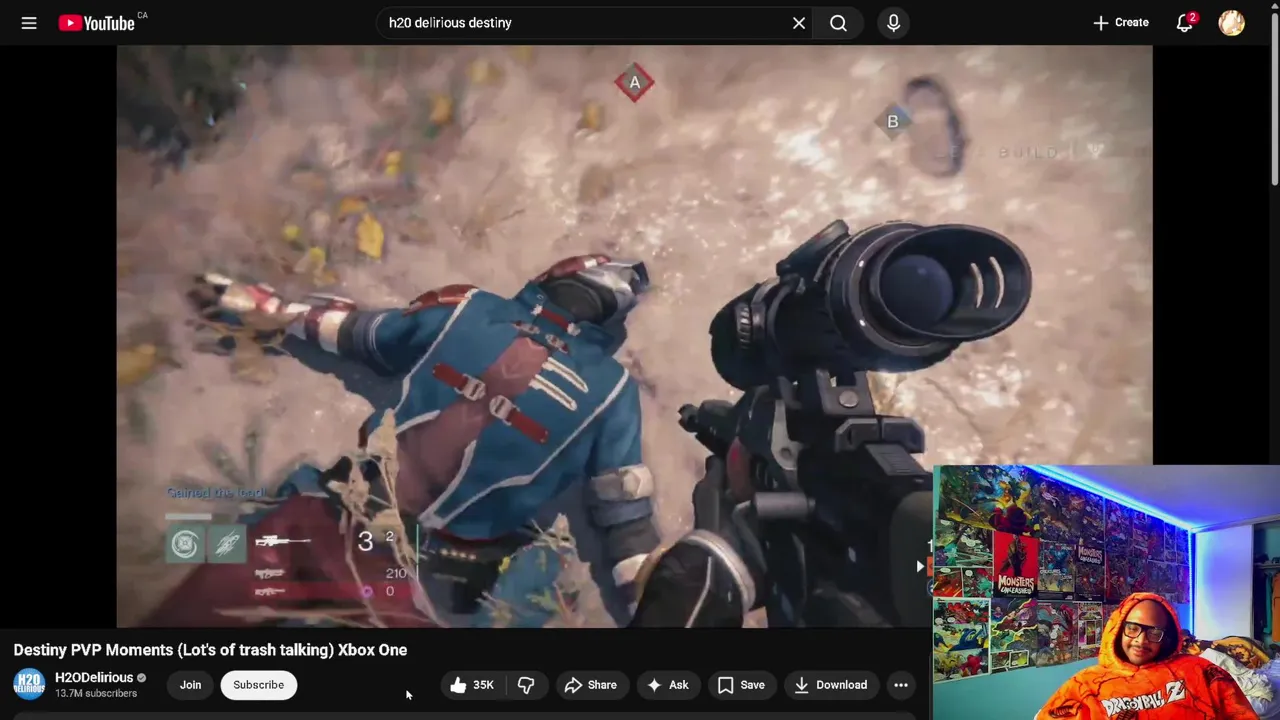Share the video
This screenshot has height=720, width=1280.
point(591,685)
